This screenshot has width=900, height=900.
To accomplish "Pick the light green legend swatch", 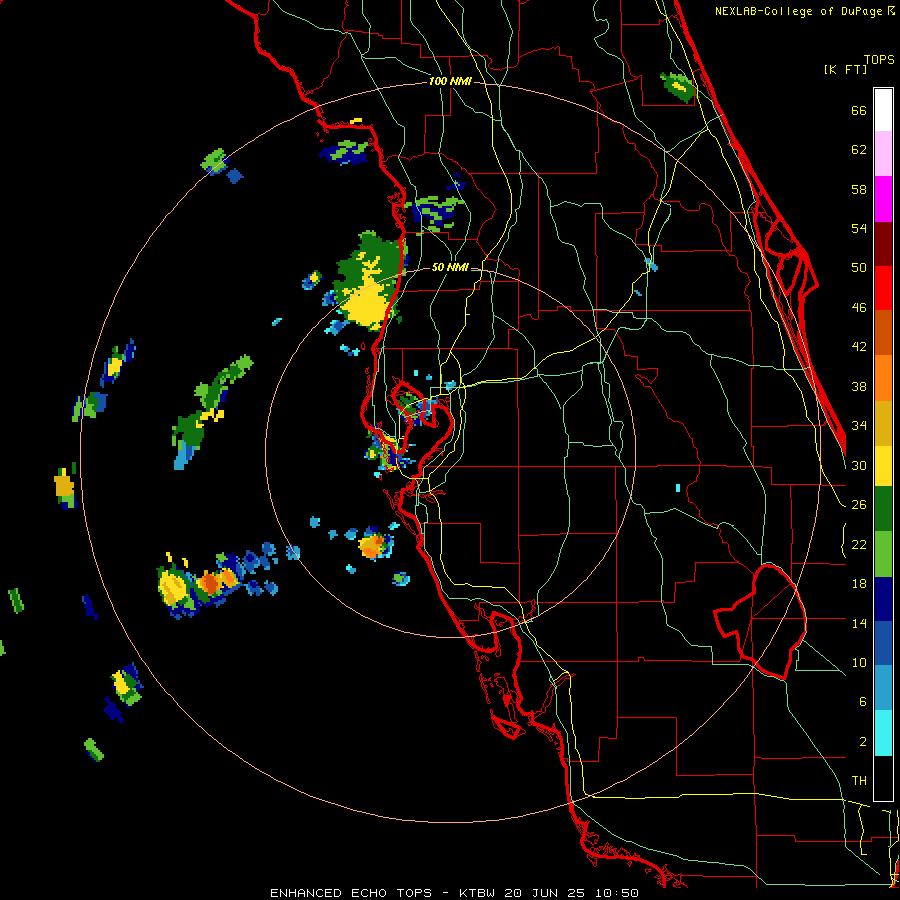I will coord(883,554).
